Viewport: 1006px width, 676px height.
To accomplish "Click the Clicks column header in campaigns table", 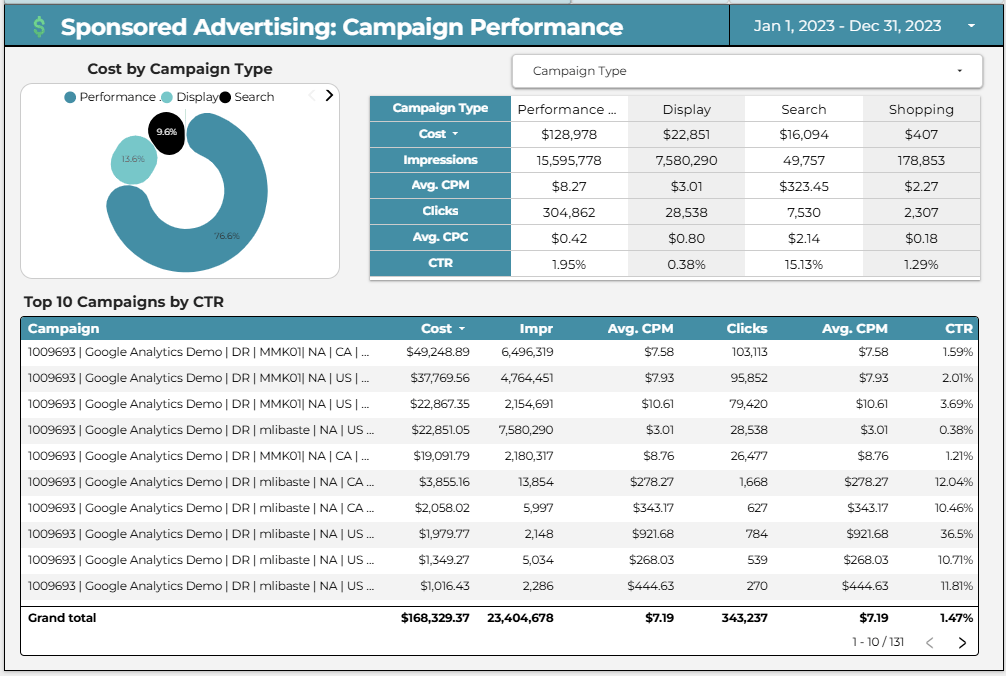I will click(x=747, y=328).
